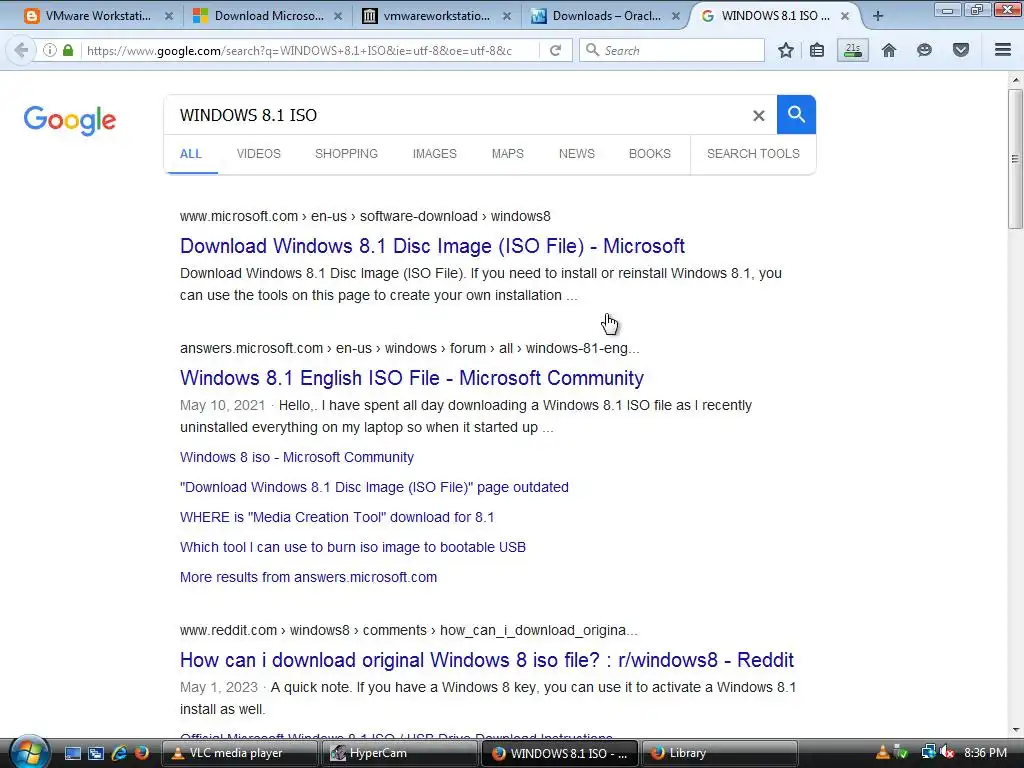Expand SEARCH TOOLS options
1024x768 pixels.
point(753,154)
